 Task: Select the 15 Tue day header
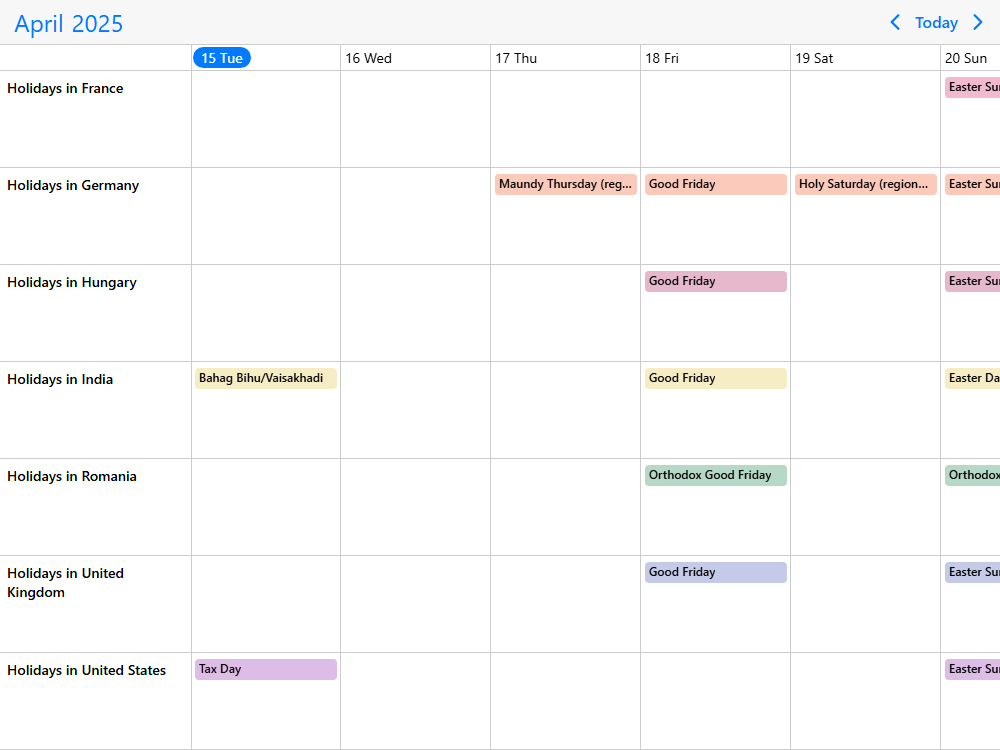(x=222, y=58)
